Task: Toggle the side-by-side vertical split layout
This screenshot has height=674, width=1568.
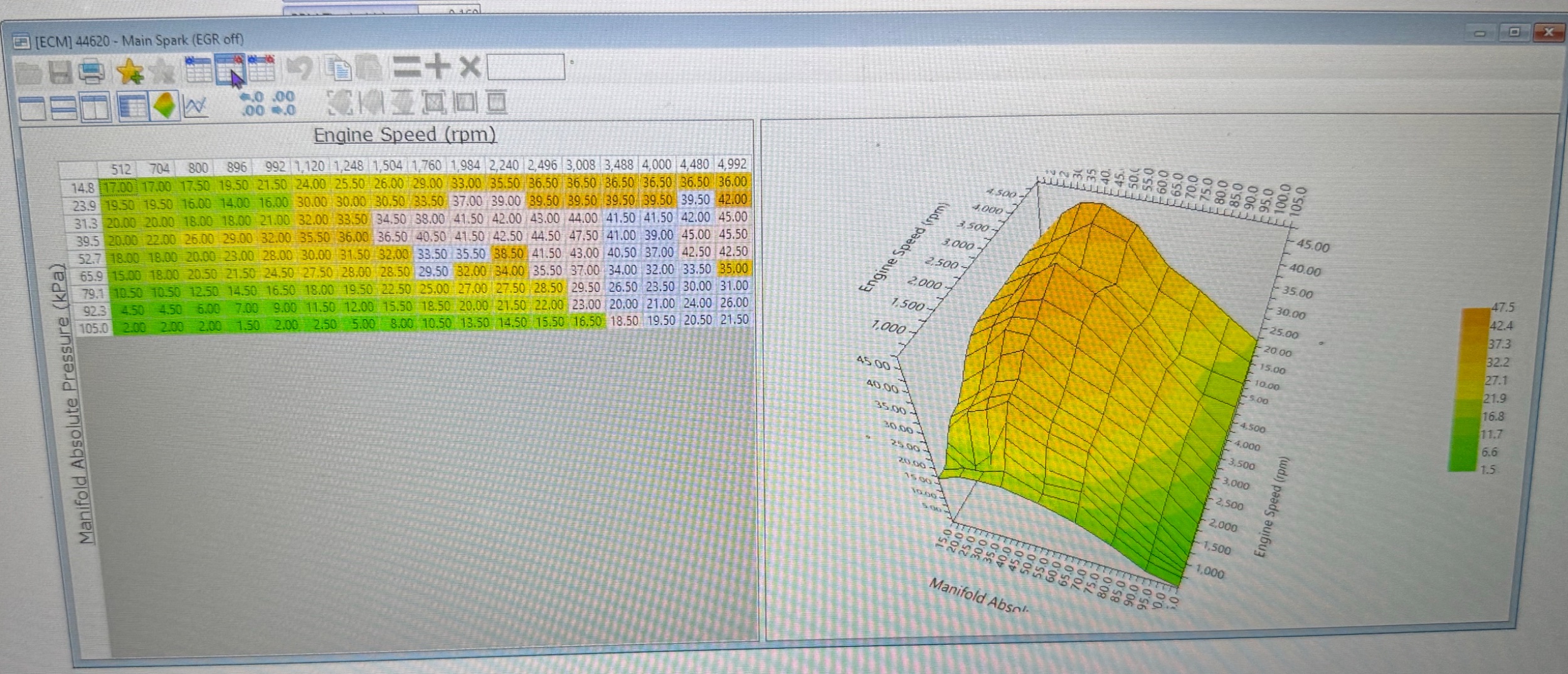Action: click(x=95, y=107)
